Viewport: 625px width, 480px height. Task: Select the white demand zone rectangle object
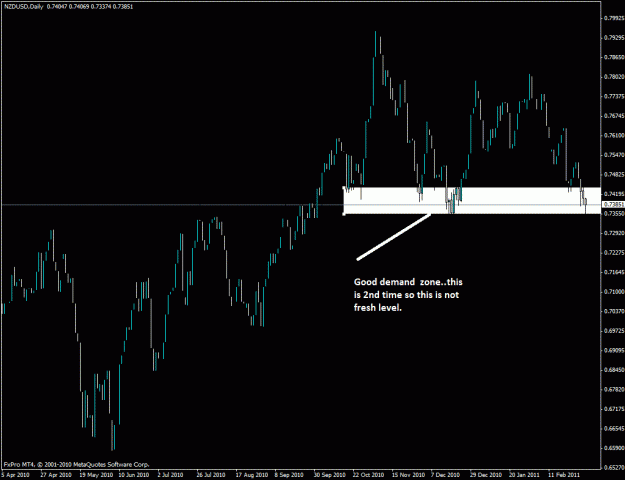(472, 201)
